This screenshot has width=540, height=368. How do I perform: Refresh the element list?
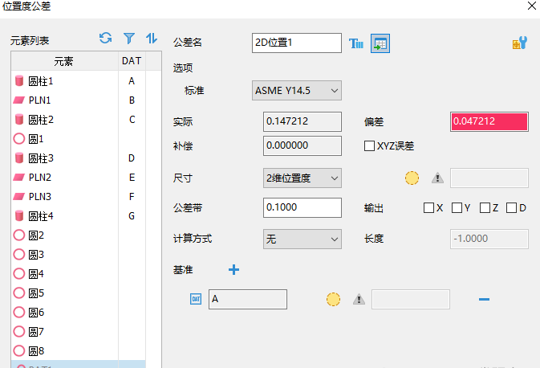coord(105,38)
